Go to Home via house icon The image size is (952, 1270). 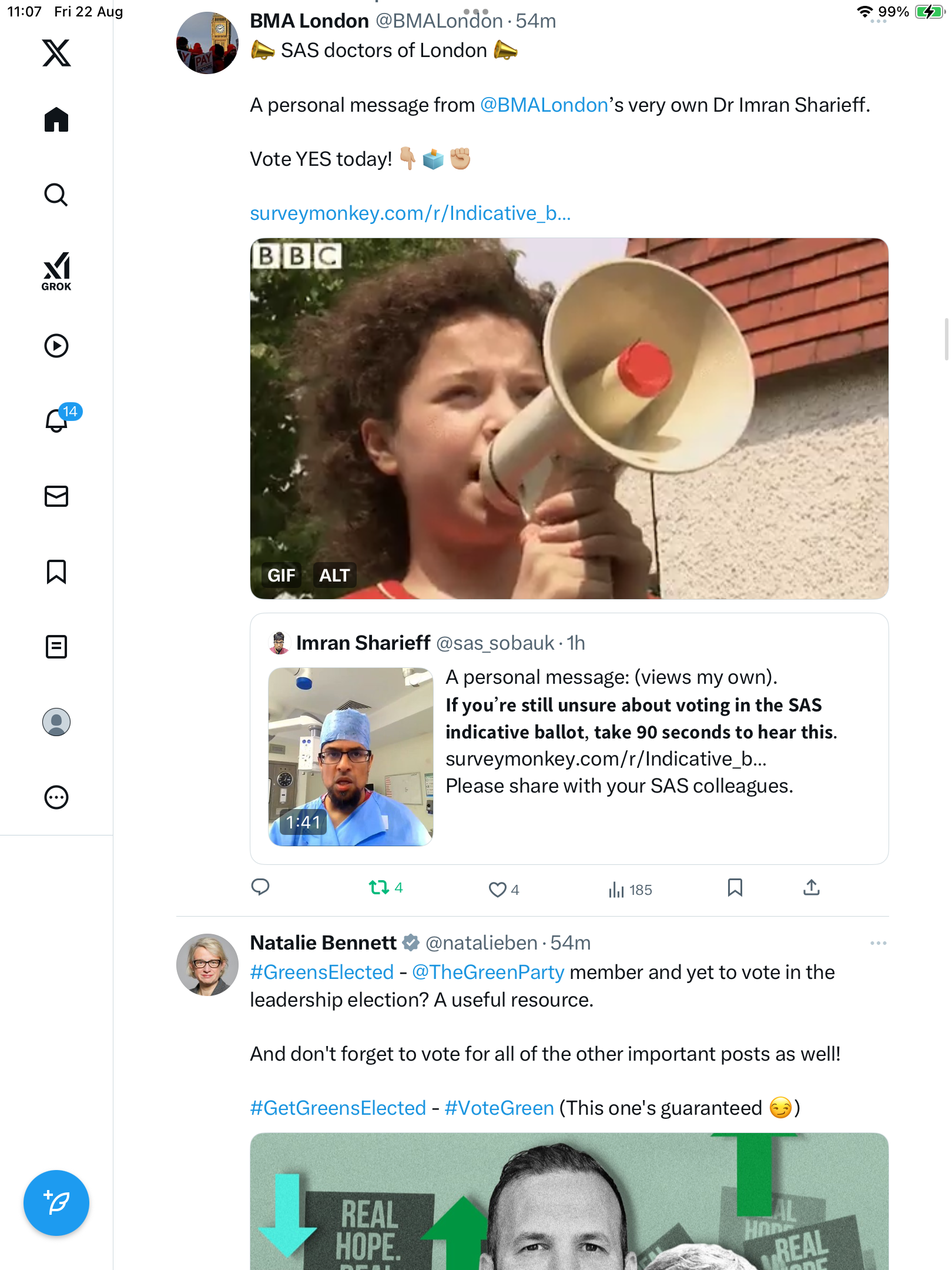(x=56, y=119)
